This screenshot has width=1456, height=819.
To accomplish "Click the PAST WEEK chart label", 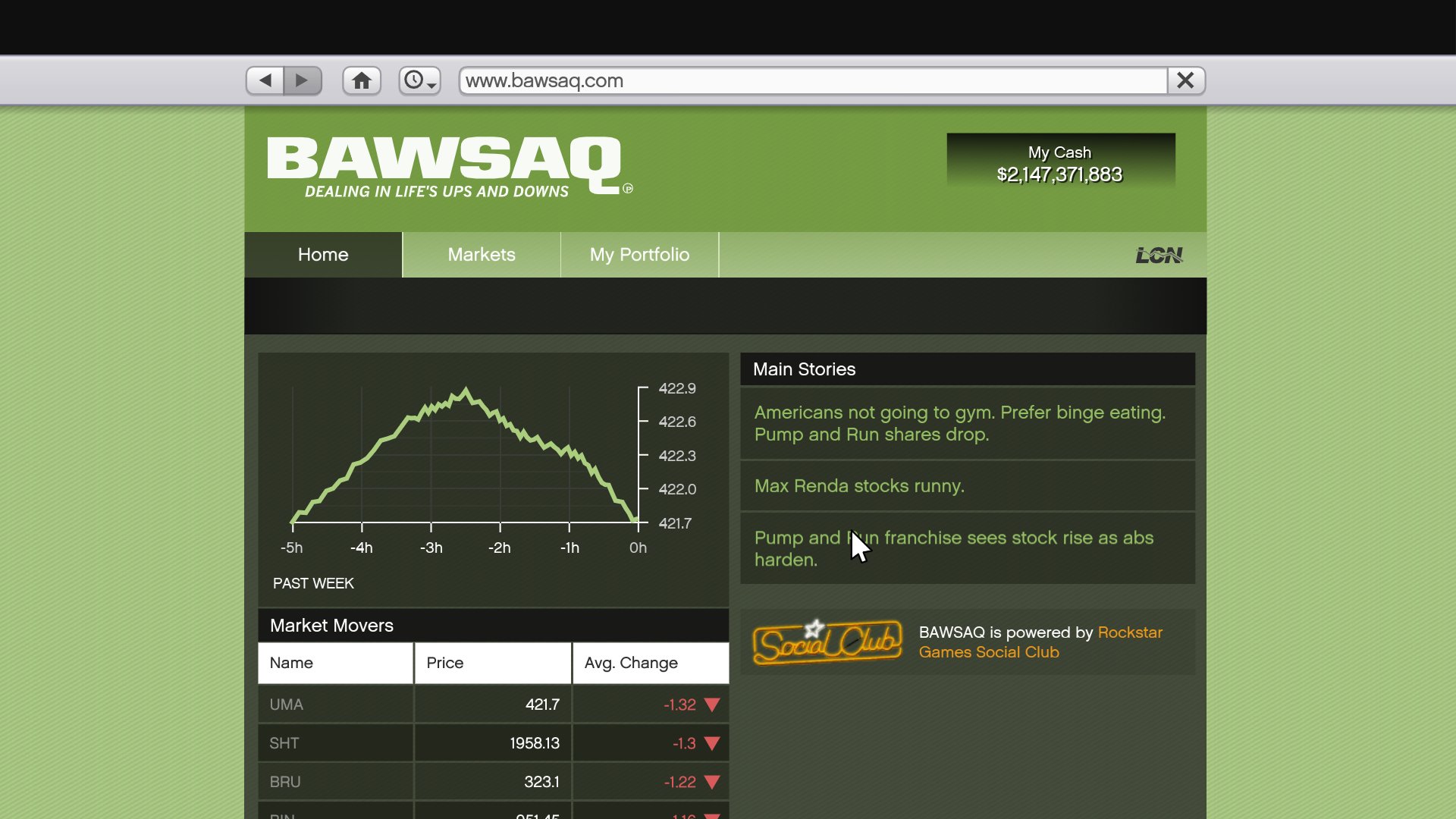I will click(x=313, y=583).
